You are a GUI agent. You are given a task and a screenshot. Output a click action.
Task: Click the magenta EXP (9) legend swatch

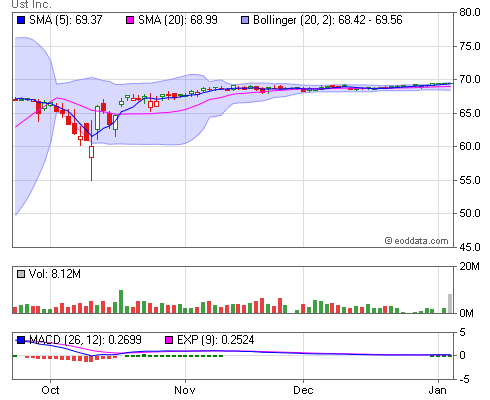click(x=169, y=340)
